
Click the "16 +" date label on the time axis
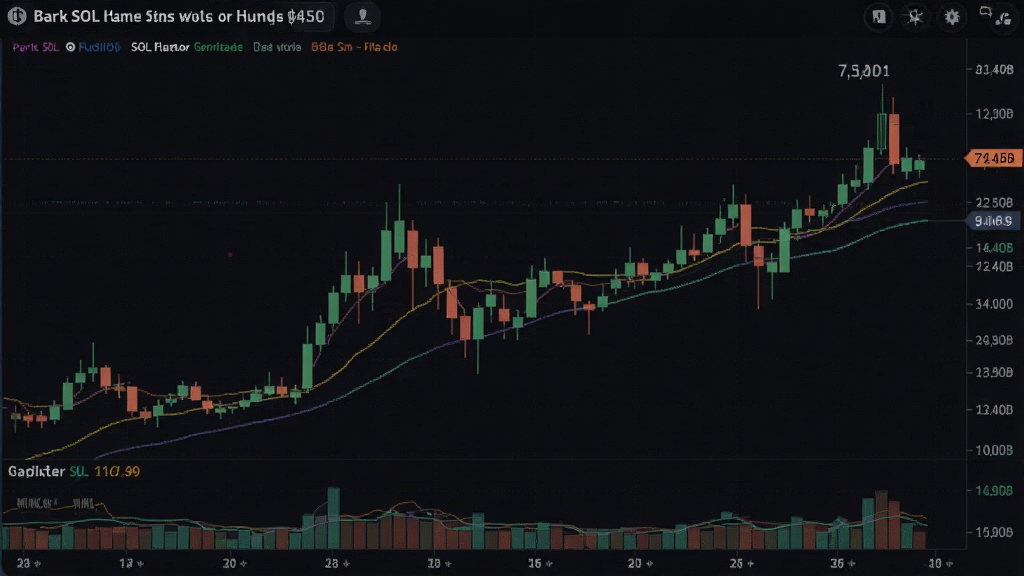tap(539, 563)
